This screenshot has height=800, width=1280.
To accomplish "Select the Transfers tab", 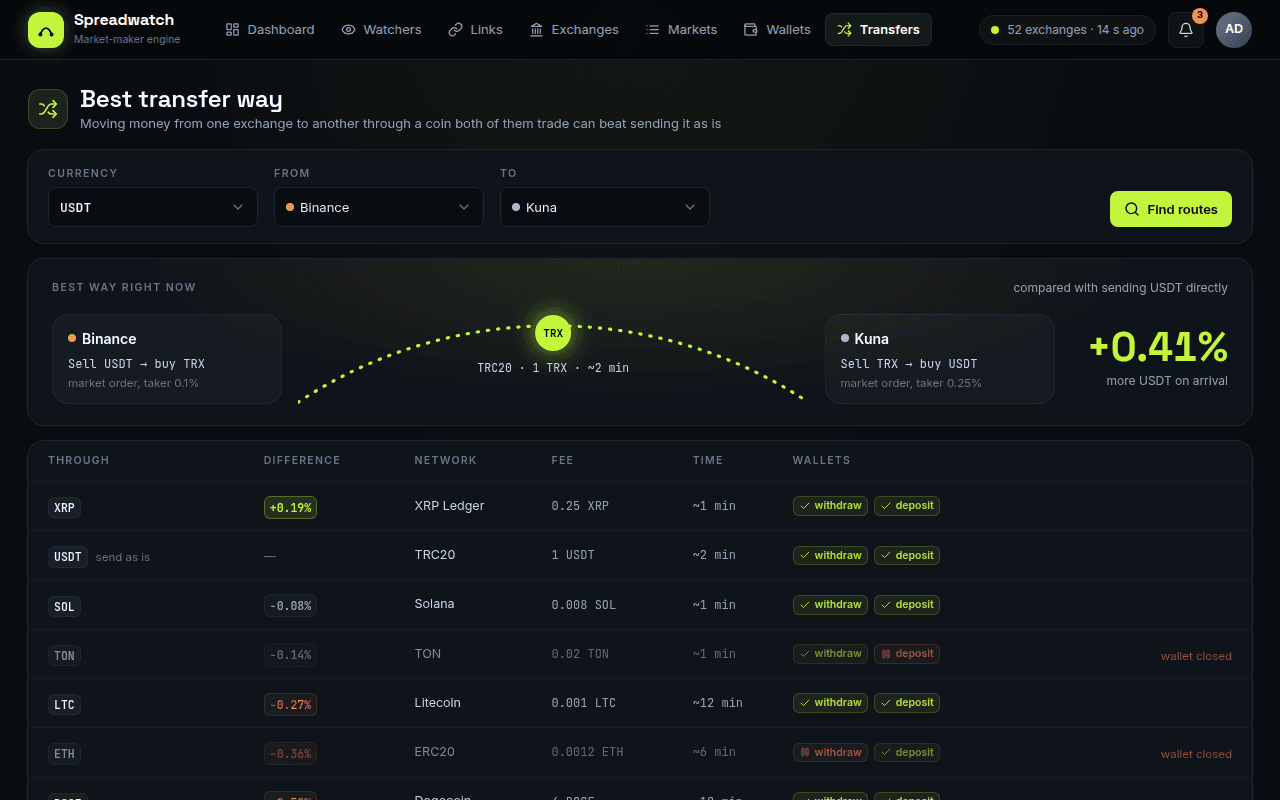I will click(878, 30).
